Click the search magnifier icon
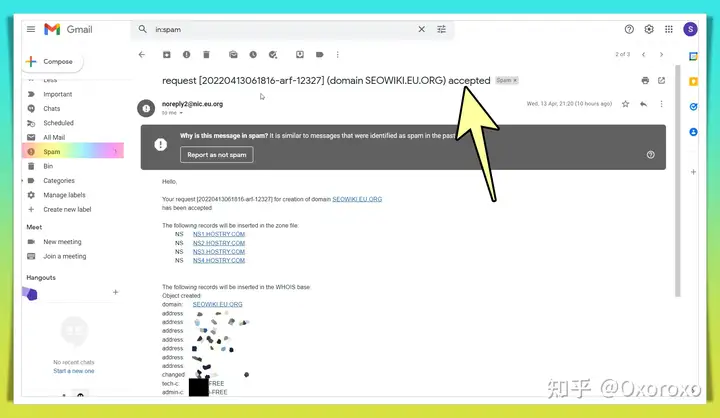 143,29
